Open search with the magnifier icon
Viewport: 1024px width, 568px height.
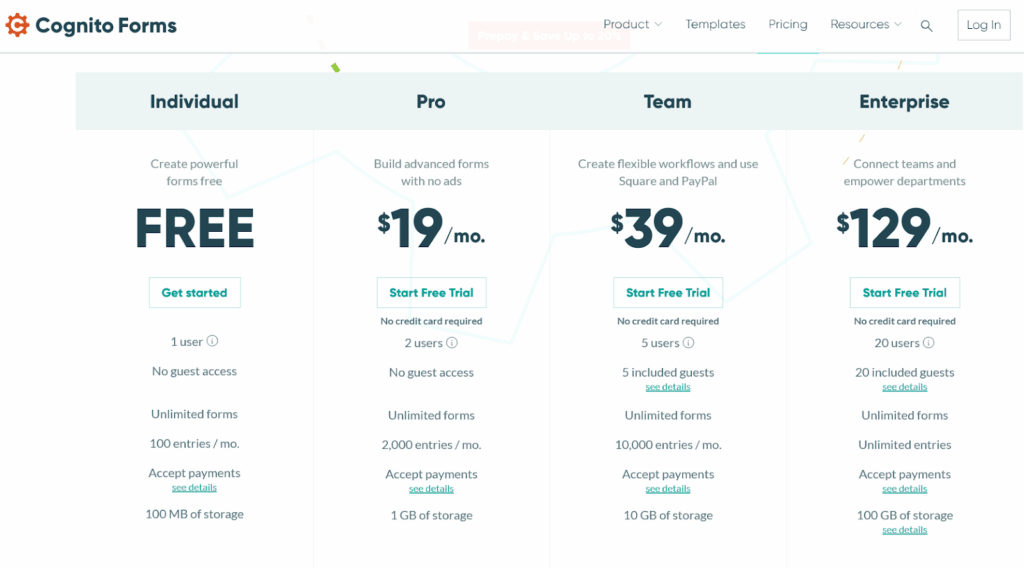pyautogui.click(x=926, y=26)
